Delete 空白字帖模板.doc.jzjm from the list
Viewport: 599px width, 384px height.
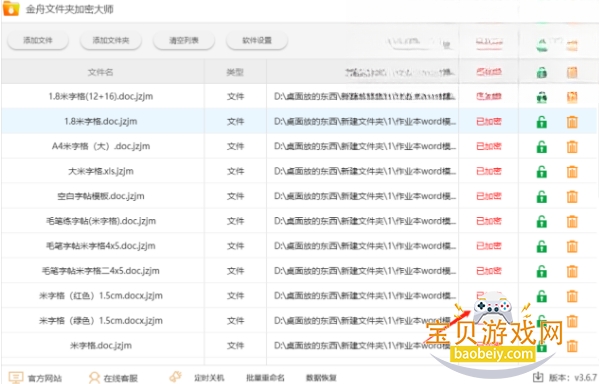572,197
